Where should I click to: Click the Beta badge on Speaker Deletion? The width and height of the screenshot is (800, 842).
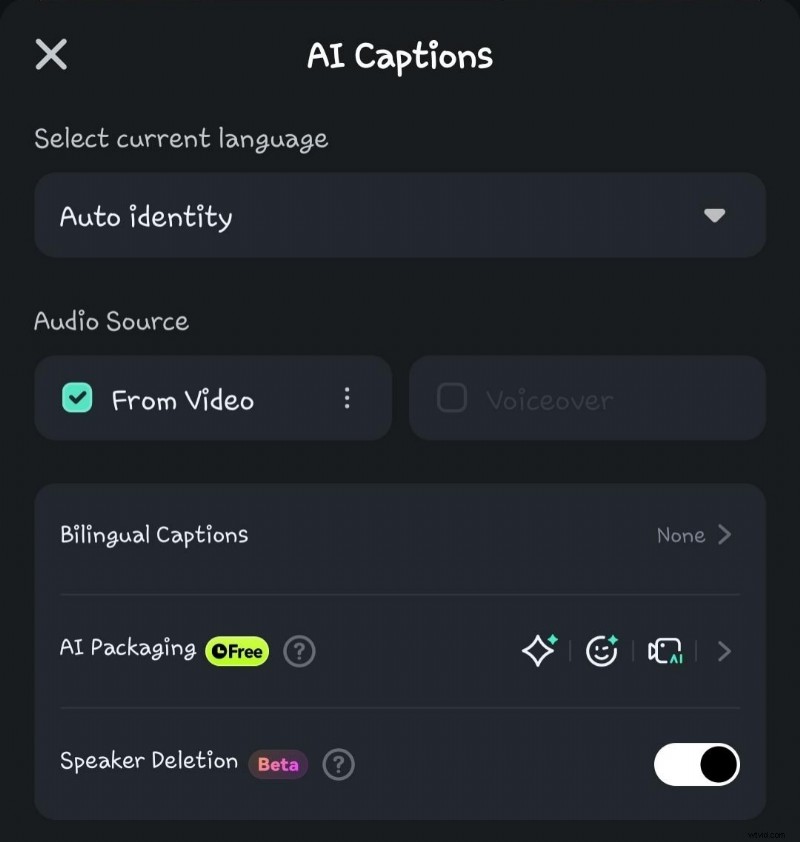click(277, 764)
